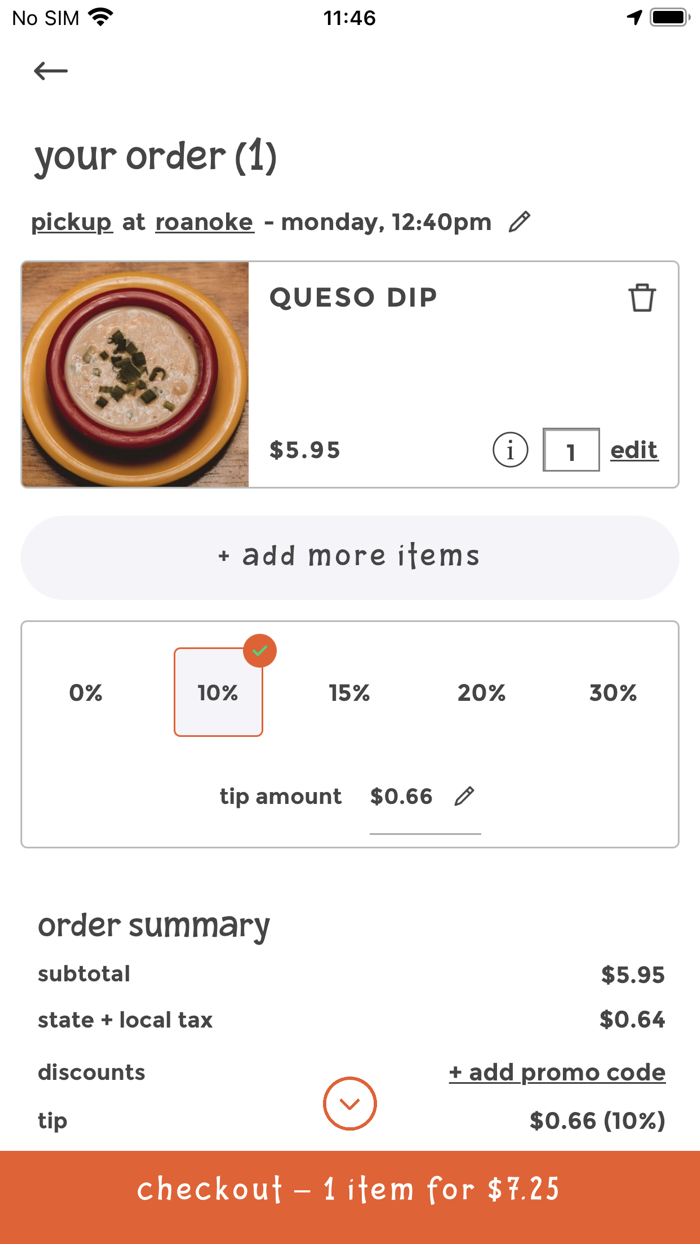Screen dimensions: 700x1244
Task: Edit pickup time using pencil icon
Action: pyautogui.click(x=519, y=222)
